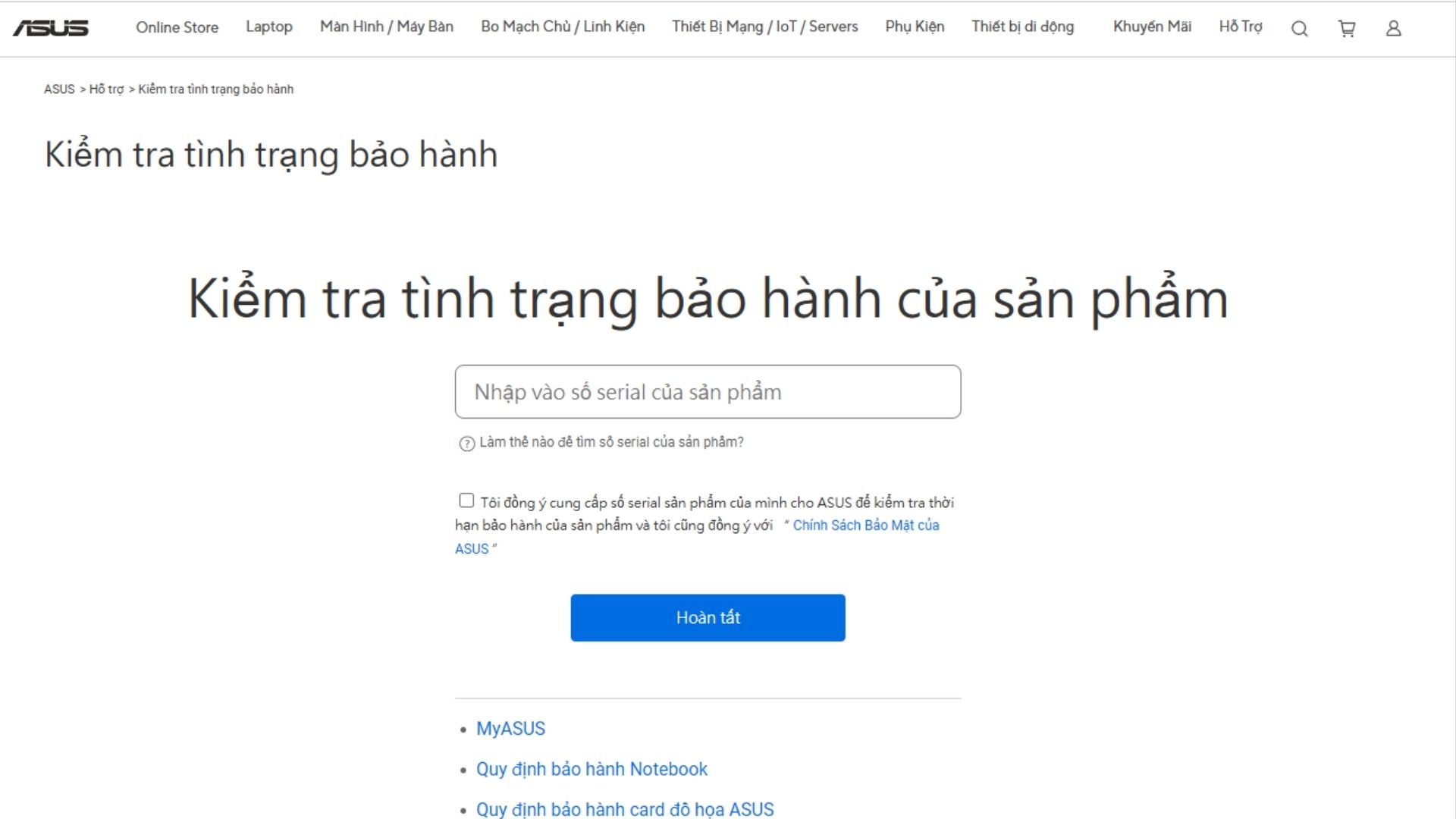Click 'Kiểm tra tình trạng bảo hành' breadcrumb text
This screenshot has height=819, width=1456.
click(215, 89)
